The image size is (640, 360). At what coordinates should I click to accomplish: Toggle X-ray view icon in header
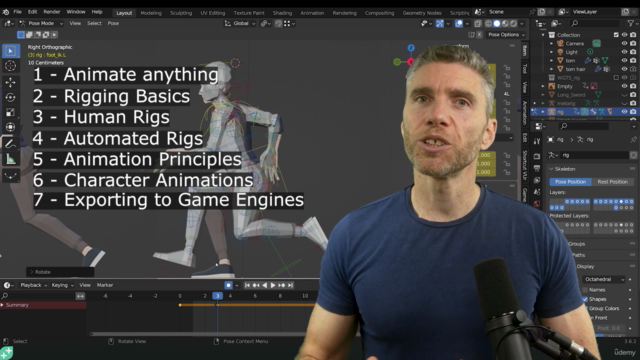478,24
